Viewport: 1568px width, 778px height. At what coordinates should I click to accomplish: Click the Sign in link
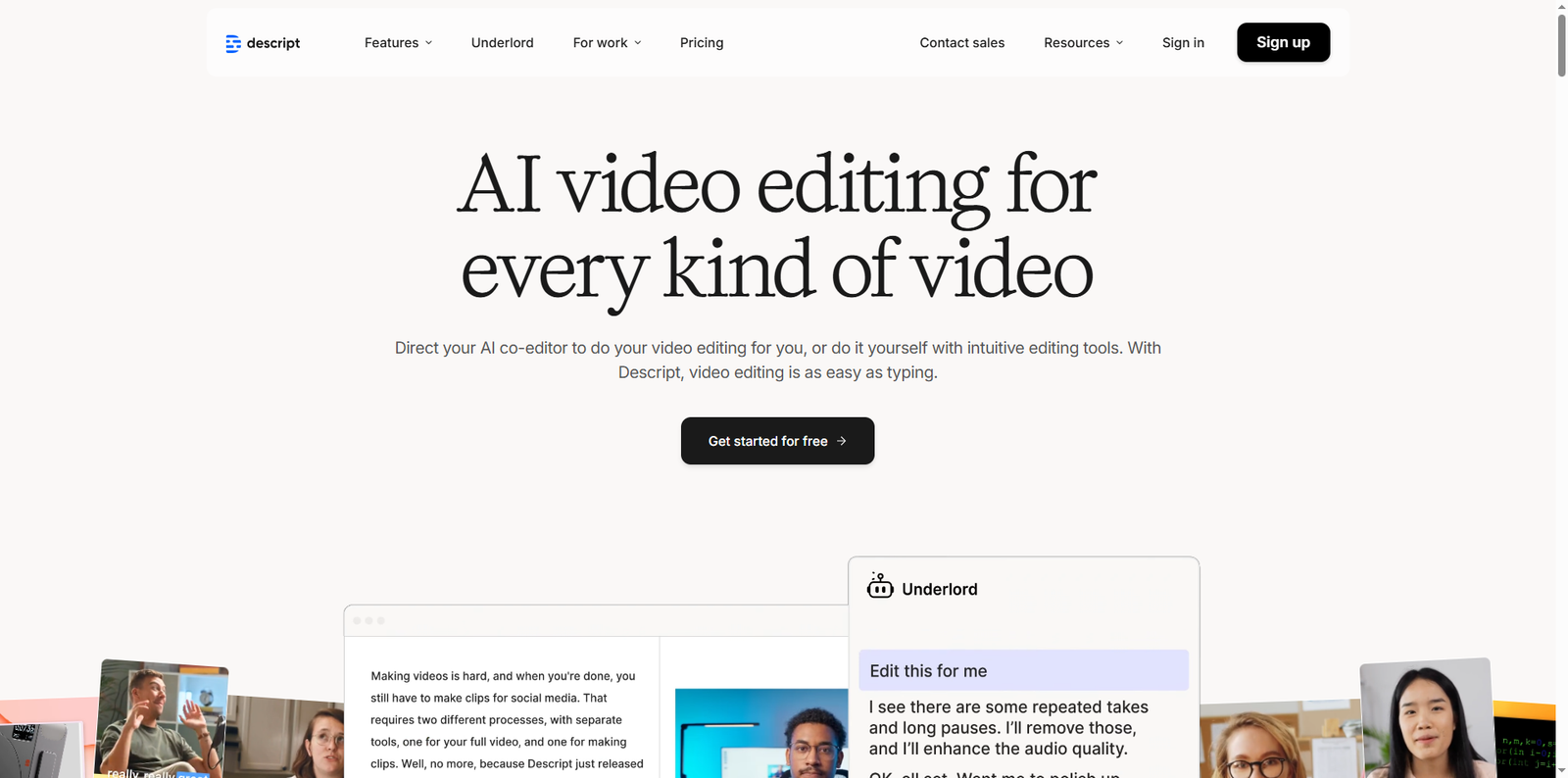tap(1183, 43)
